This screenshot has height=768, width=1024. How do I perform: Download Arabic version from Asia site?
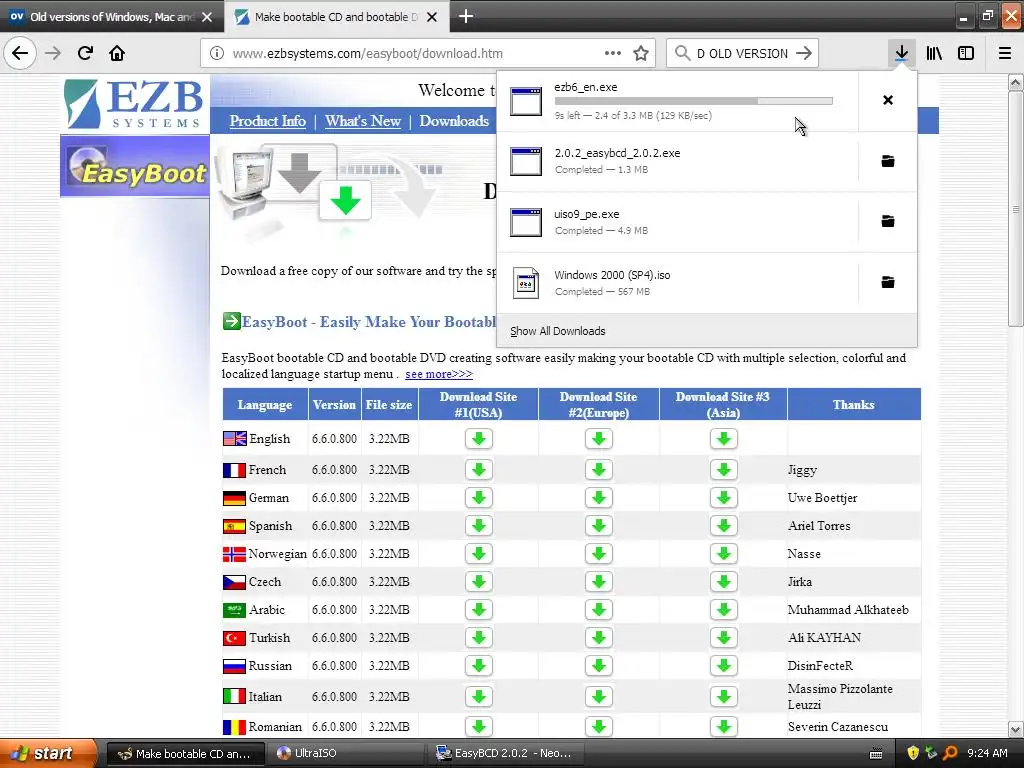pos(724,610)
